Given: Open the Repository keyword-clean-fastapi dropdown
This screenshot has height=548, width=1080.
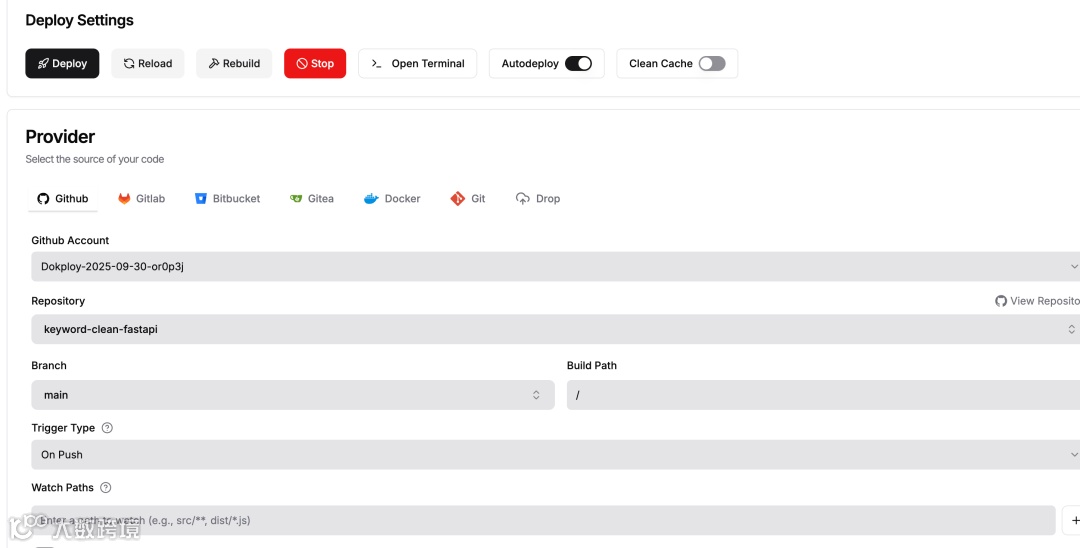Looking at the screenshot, I should 555,329.
